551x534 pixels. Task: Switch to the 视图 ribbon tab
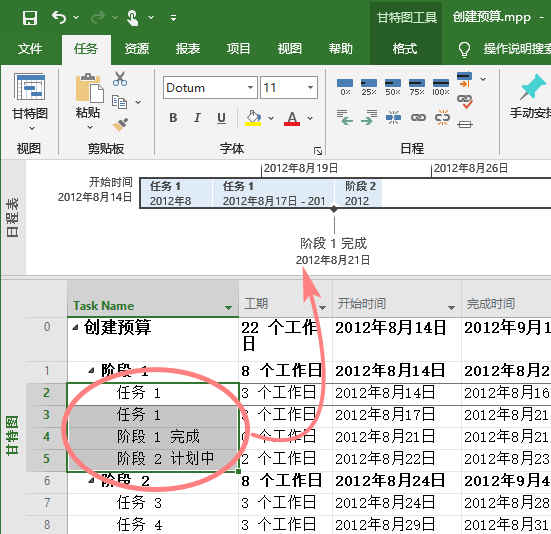[290, 48]
